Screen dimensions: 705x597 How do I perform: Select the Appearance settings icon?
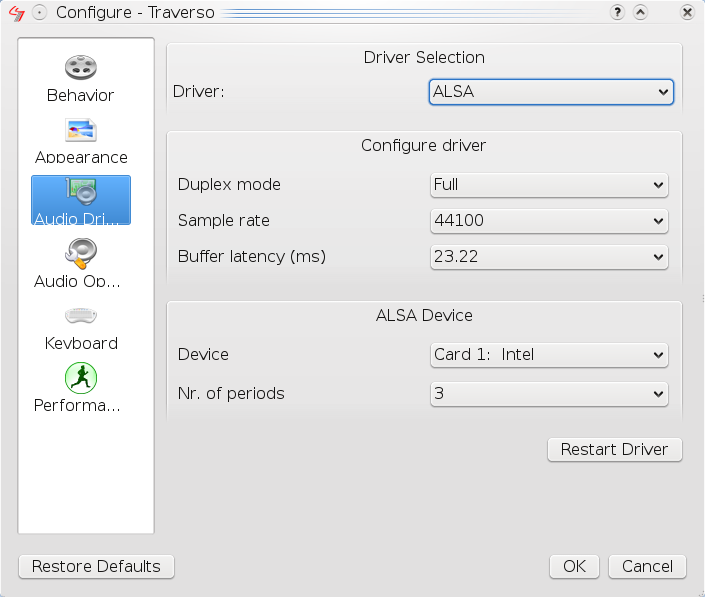81,130
